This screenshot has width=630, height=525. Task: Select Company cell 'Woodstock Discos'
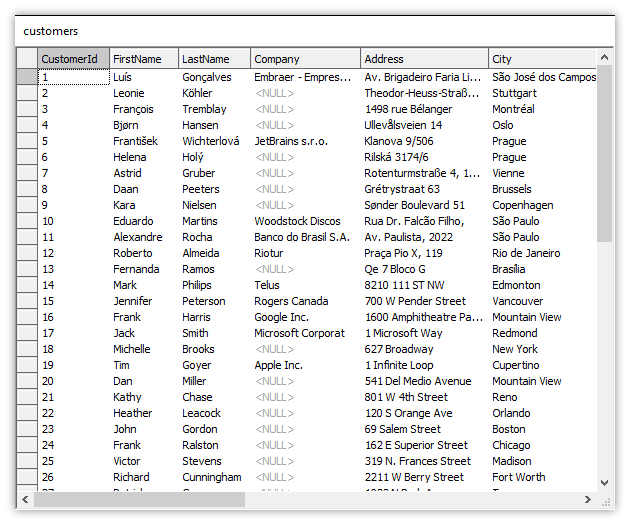(x=305, y=221)
